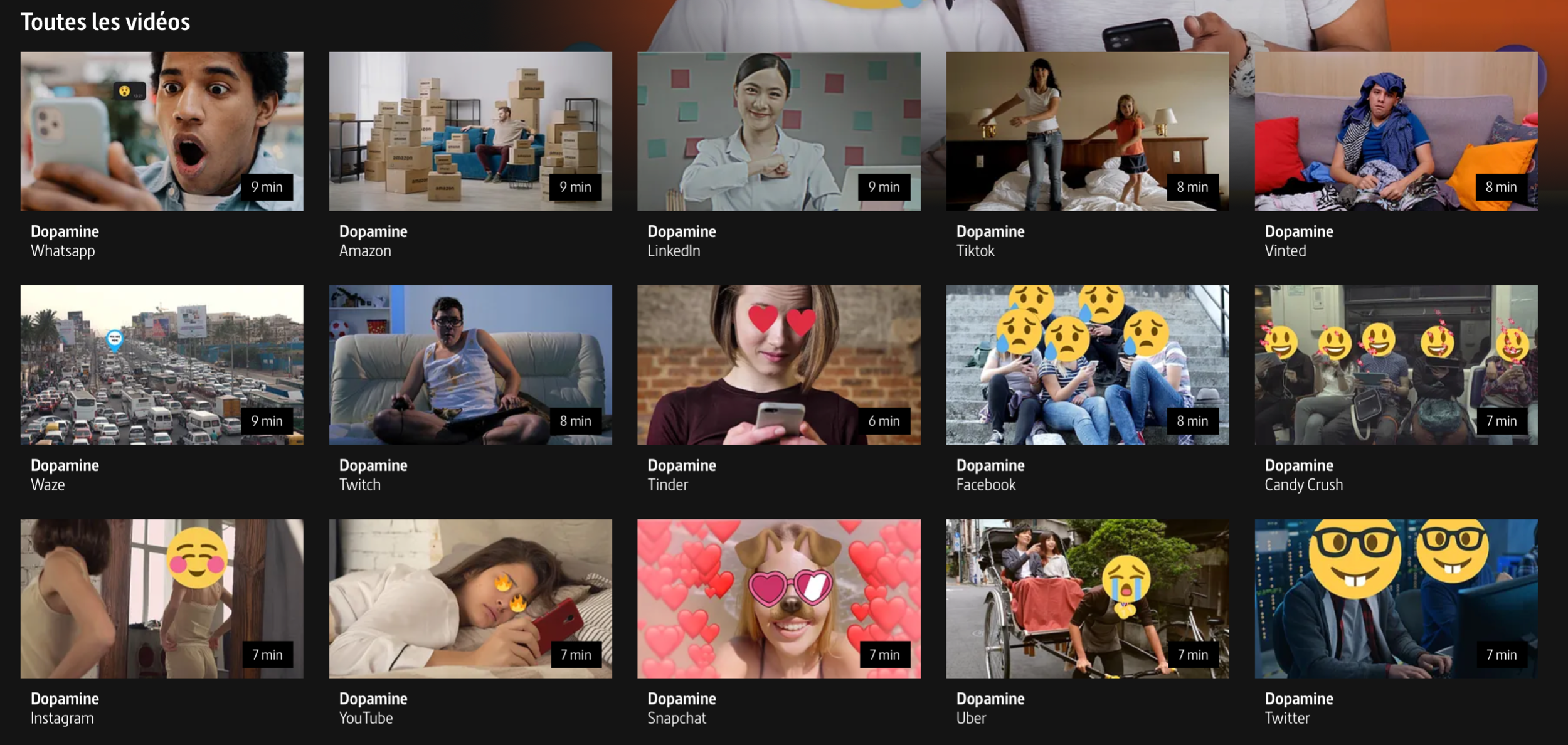The width and height of the screenshot is (1568, 745).
Task: Click the Toutes les vidéos heading
Action: [105, 22]
